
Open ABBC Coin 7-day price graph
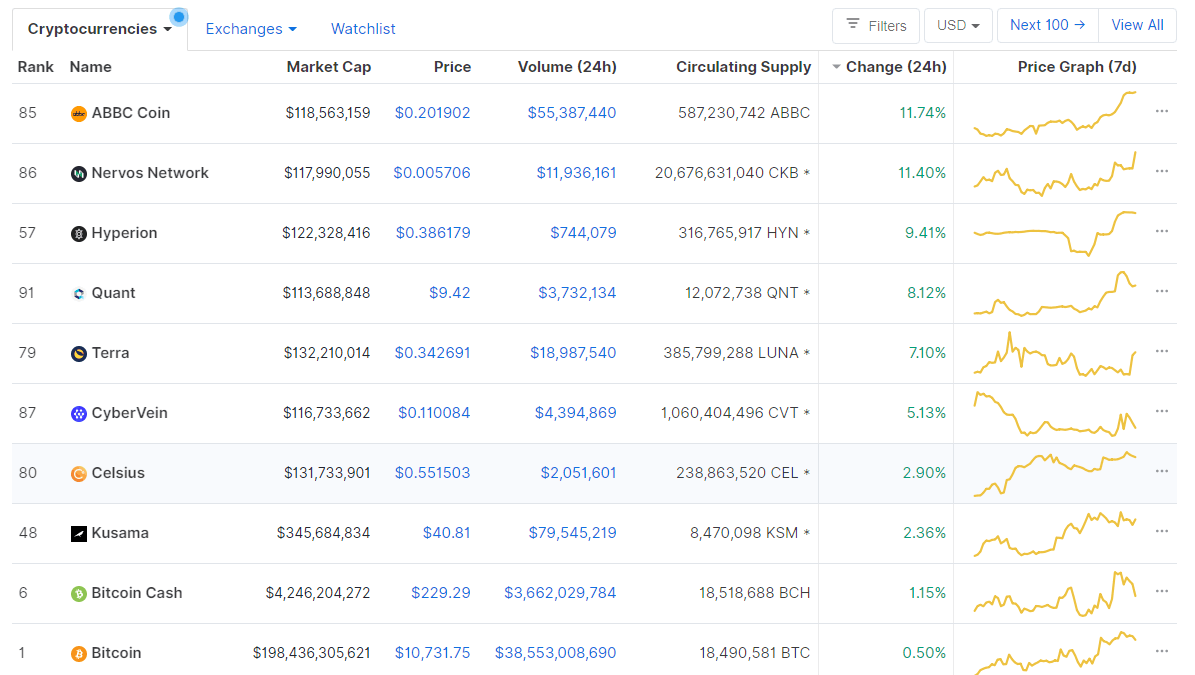(1055, 114)
